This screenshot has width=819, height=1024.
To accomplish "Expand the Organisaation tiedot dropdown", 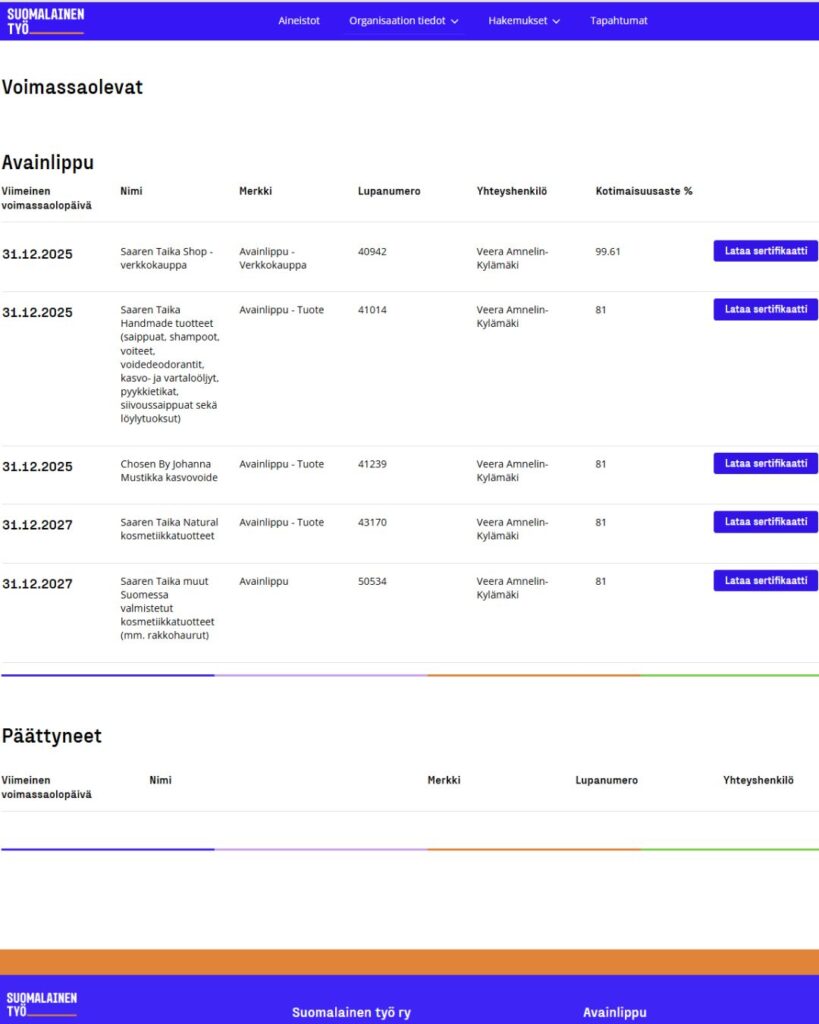I will click(x=404, y=20).
